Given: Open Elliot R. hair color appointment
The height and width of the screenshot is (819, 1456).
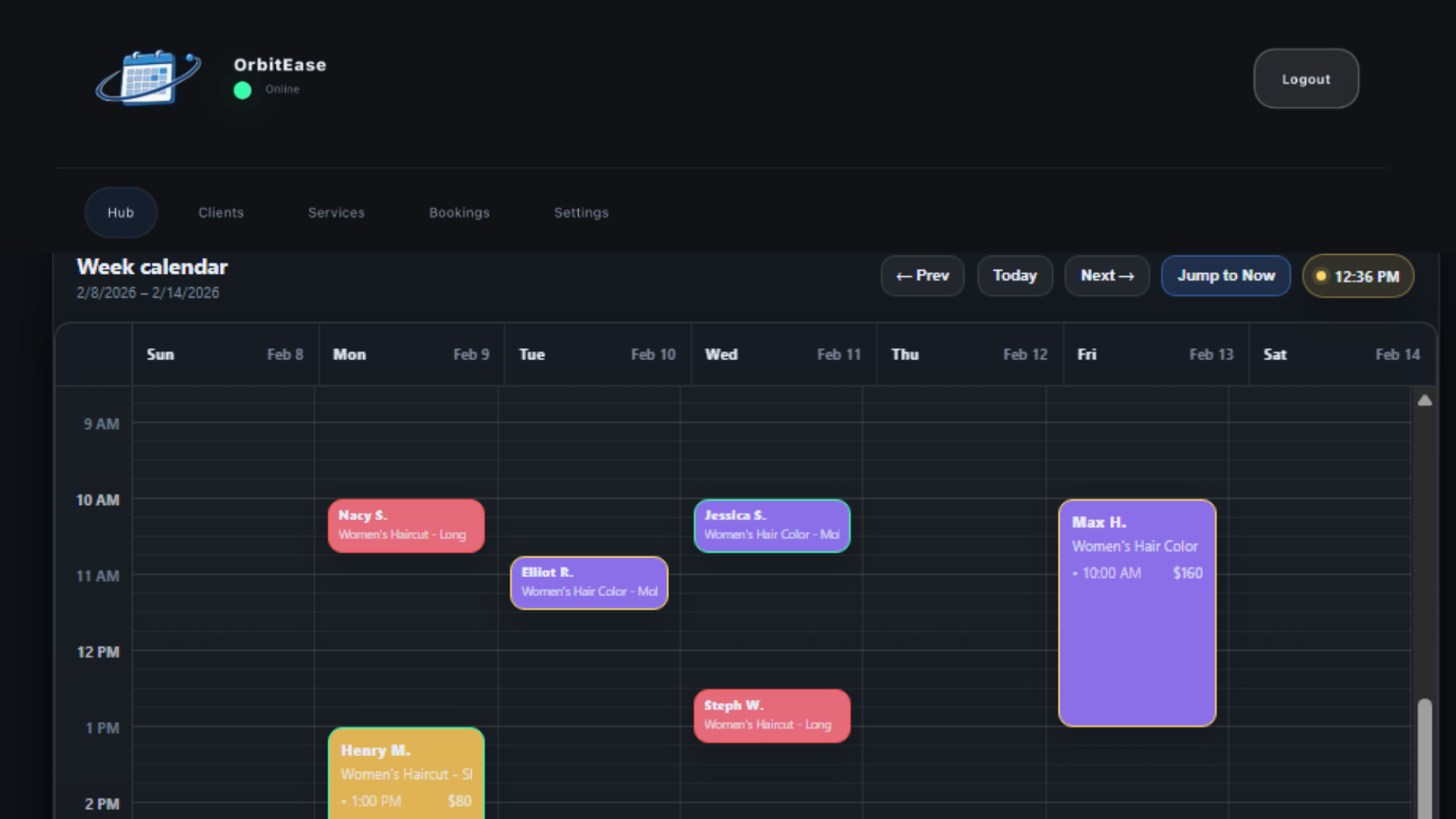Looking at the screenshot, I should click(x=589, y=583).
